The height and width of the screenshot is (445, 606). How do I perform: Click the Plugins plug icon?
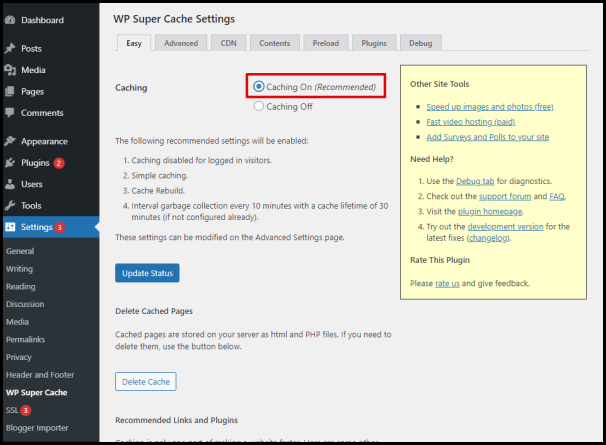pos(10,163)
